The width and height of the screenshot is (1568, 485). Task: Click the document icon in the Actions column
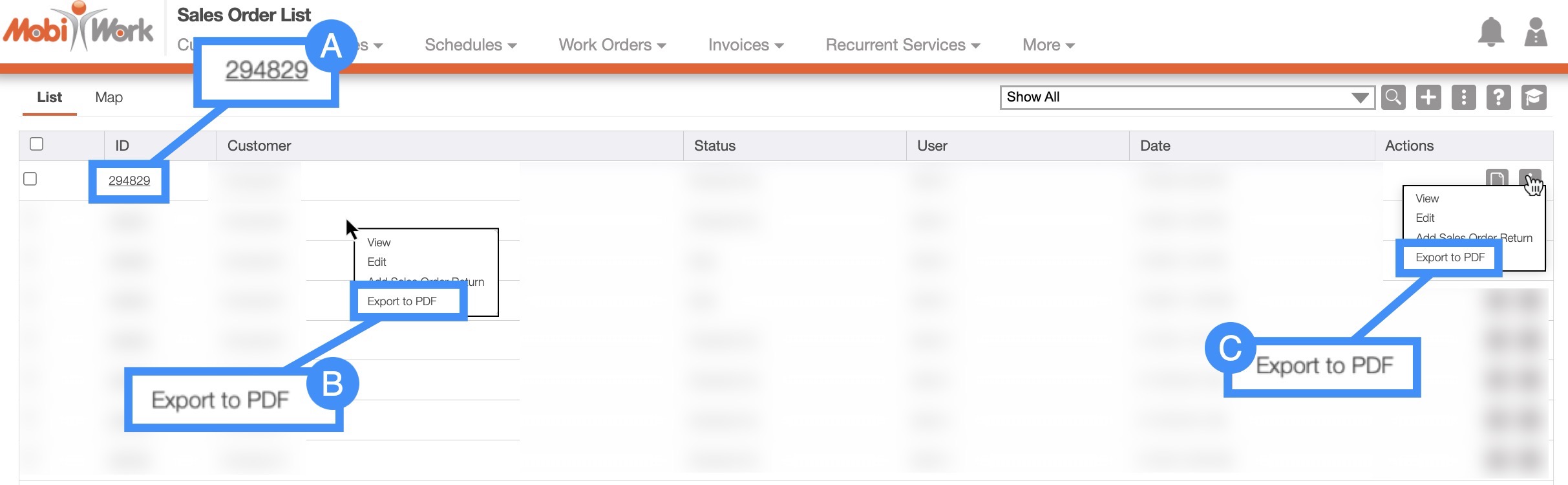coord(1496,178)
